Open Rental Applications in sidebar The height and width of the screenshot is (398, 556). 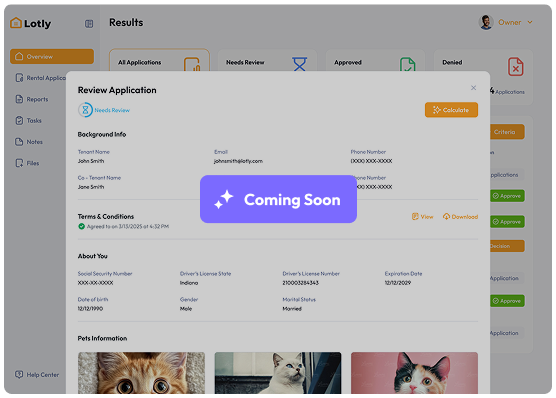click(x=40, y=78)
